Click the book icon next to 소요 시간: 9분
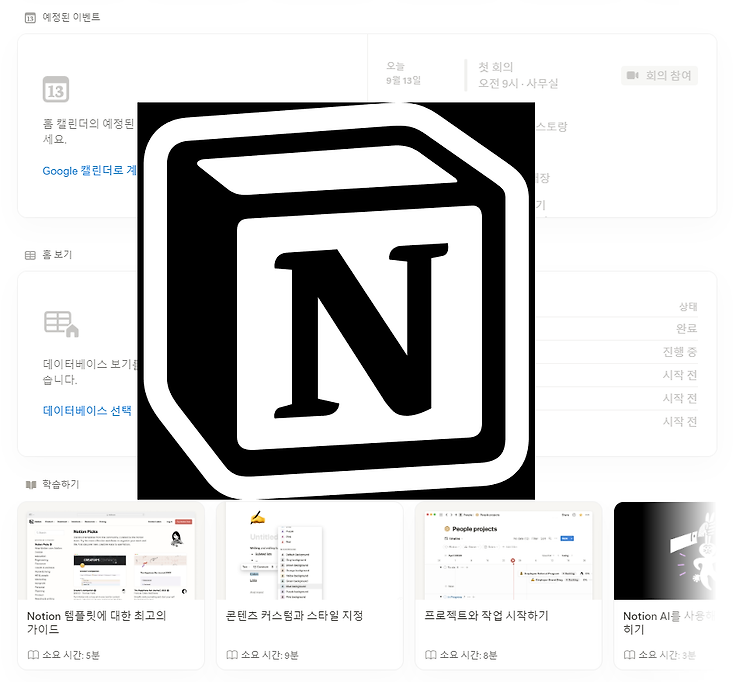This screenshot has width=750, height=682. coord(232,655)
